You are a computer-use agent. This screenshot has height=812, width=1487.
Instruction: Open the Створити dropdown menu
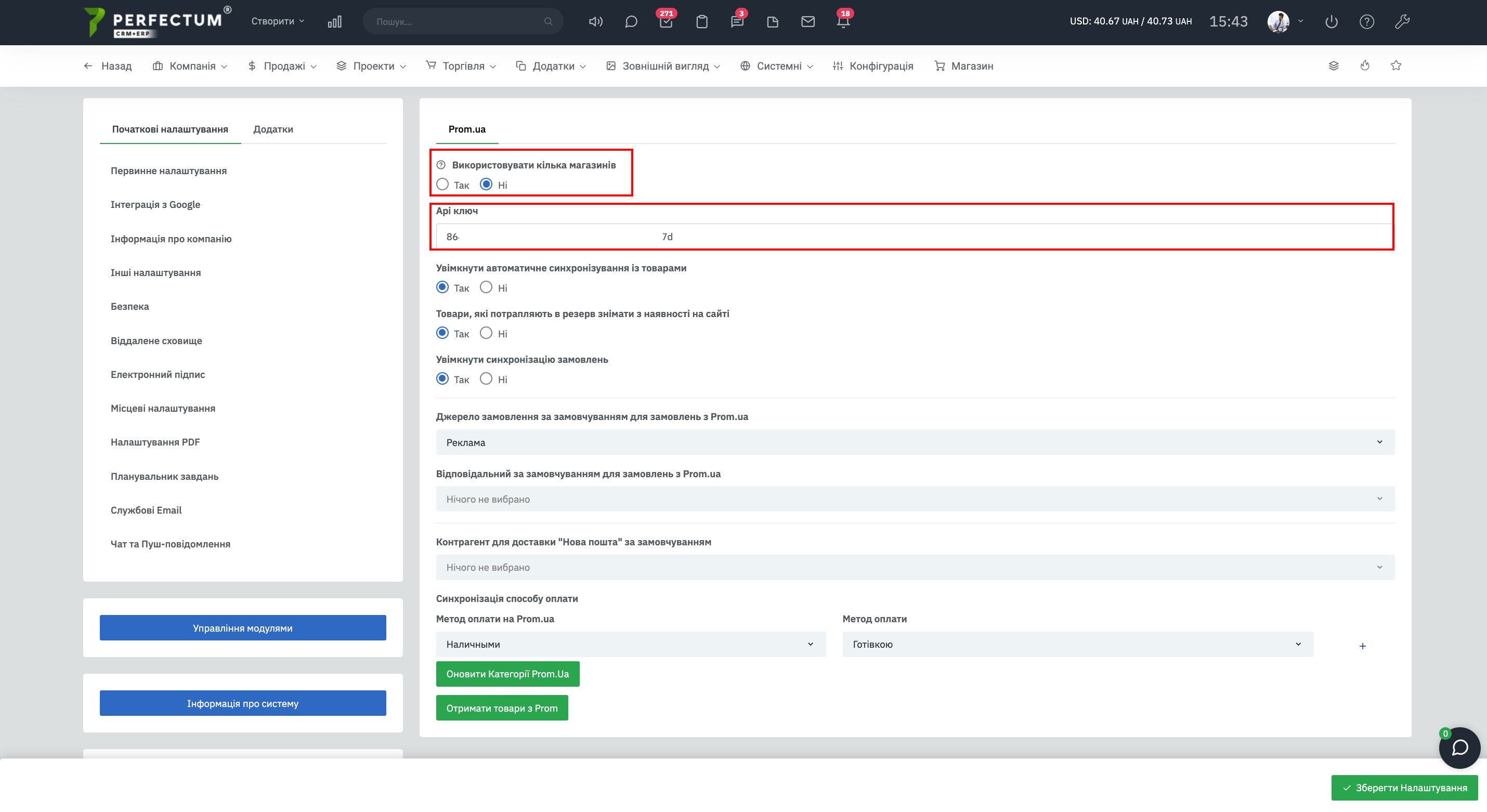click(278, 21)
